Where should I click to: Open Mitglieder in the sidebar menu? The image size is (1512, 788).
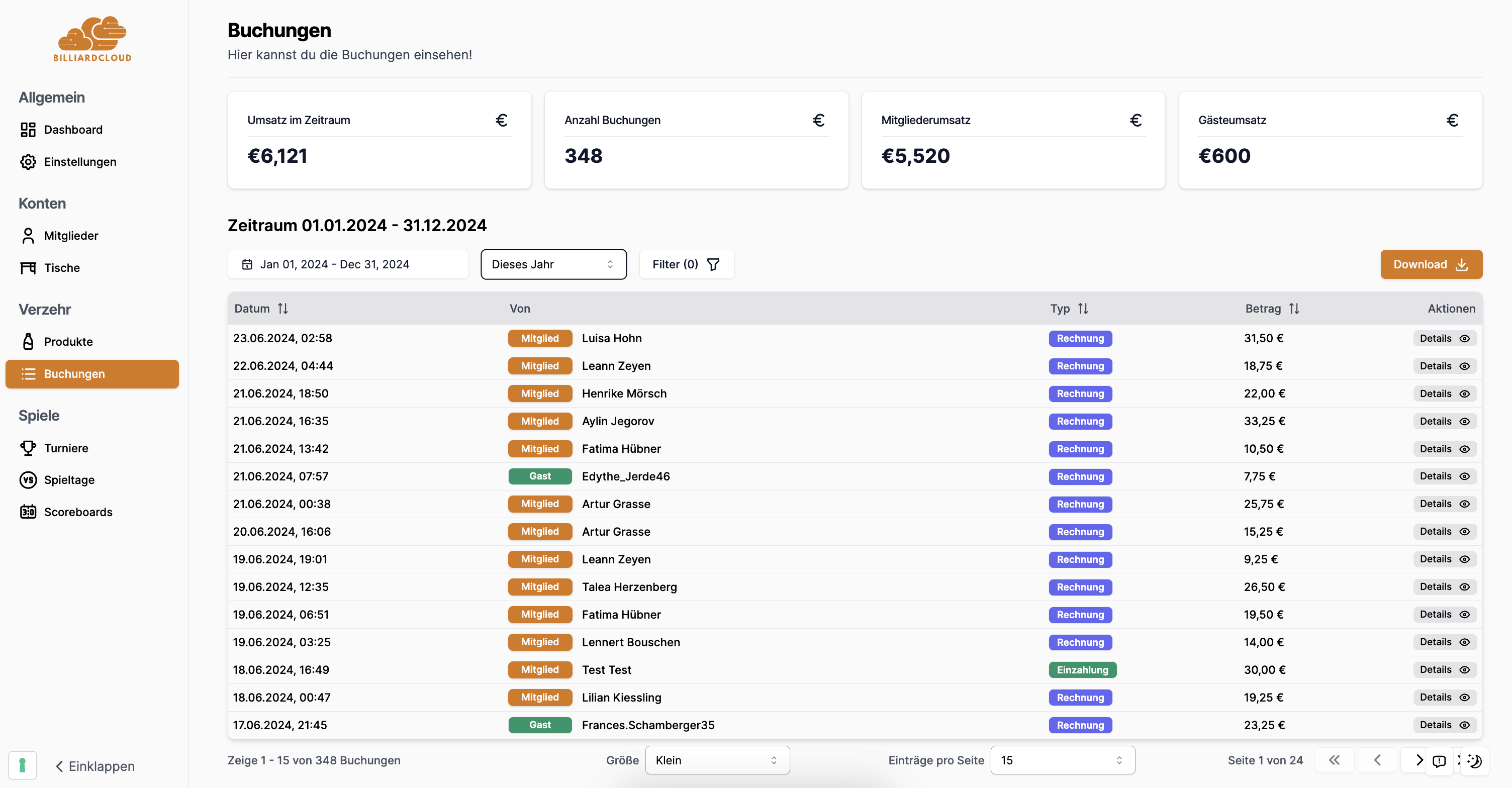pos(71,235)
